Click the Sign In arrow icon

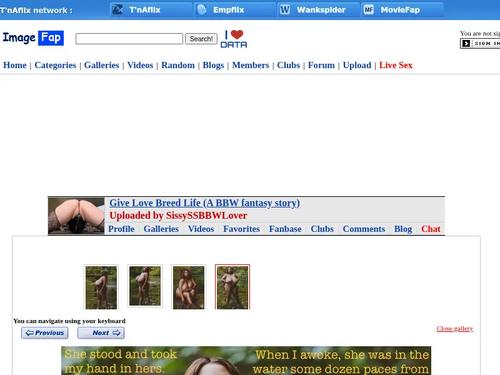466,43
